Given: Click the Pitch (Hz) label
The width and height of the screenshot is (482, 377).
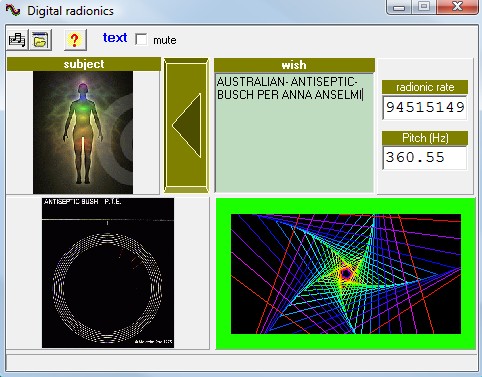Looking at the screenshot, I should pyautogui.click(x=425, y=138).
